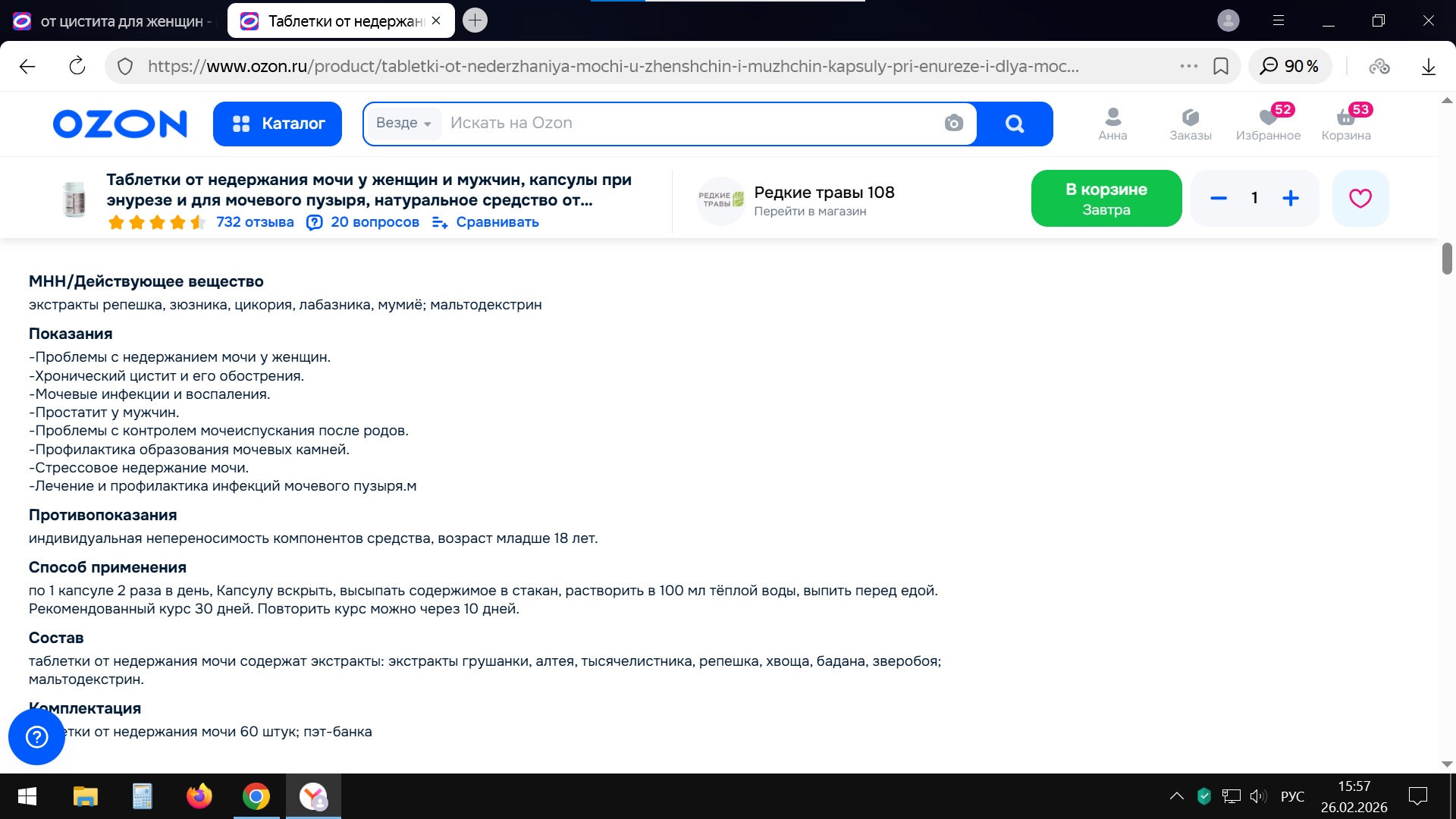This screenshot has width=1456, height=819.
Task: Click the blue magnifier search button
Action: (x=1014, y=123)
